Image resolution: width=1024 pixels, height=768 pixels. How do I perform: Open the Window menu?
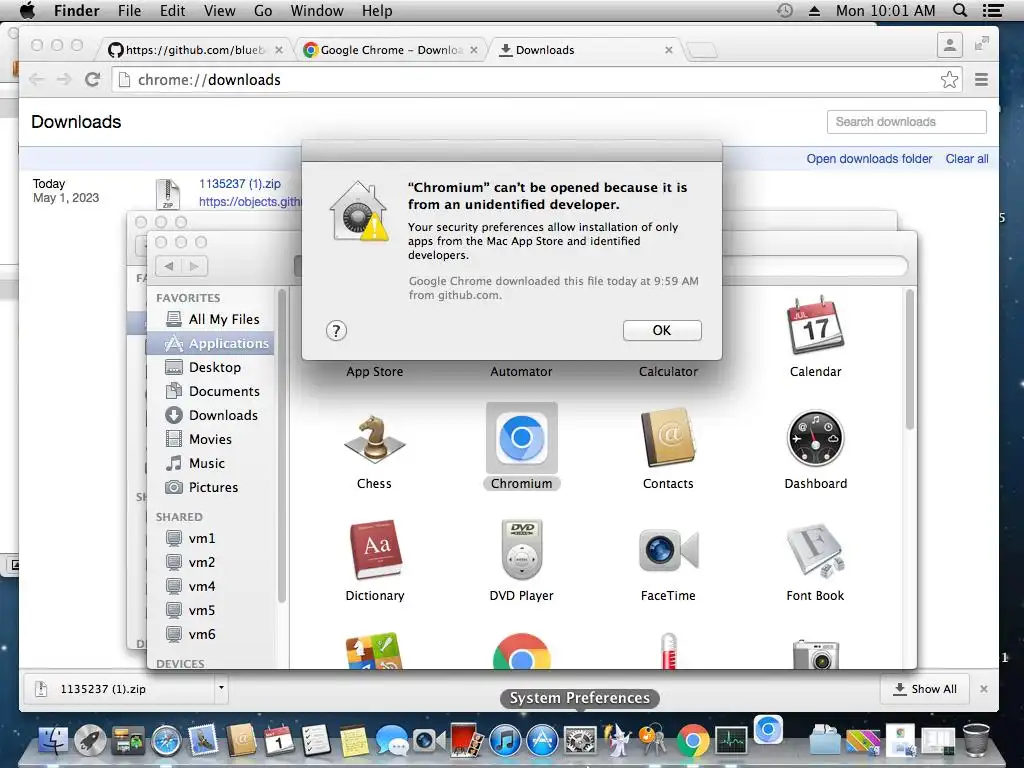pyautogui.click(x=317, y=10)
